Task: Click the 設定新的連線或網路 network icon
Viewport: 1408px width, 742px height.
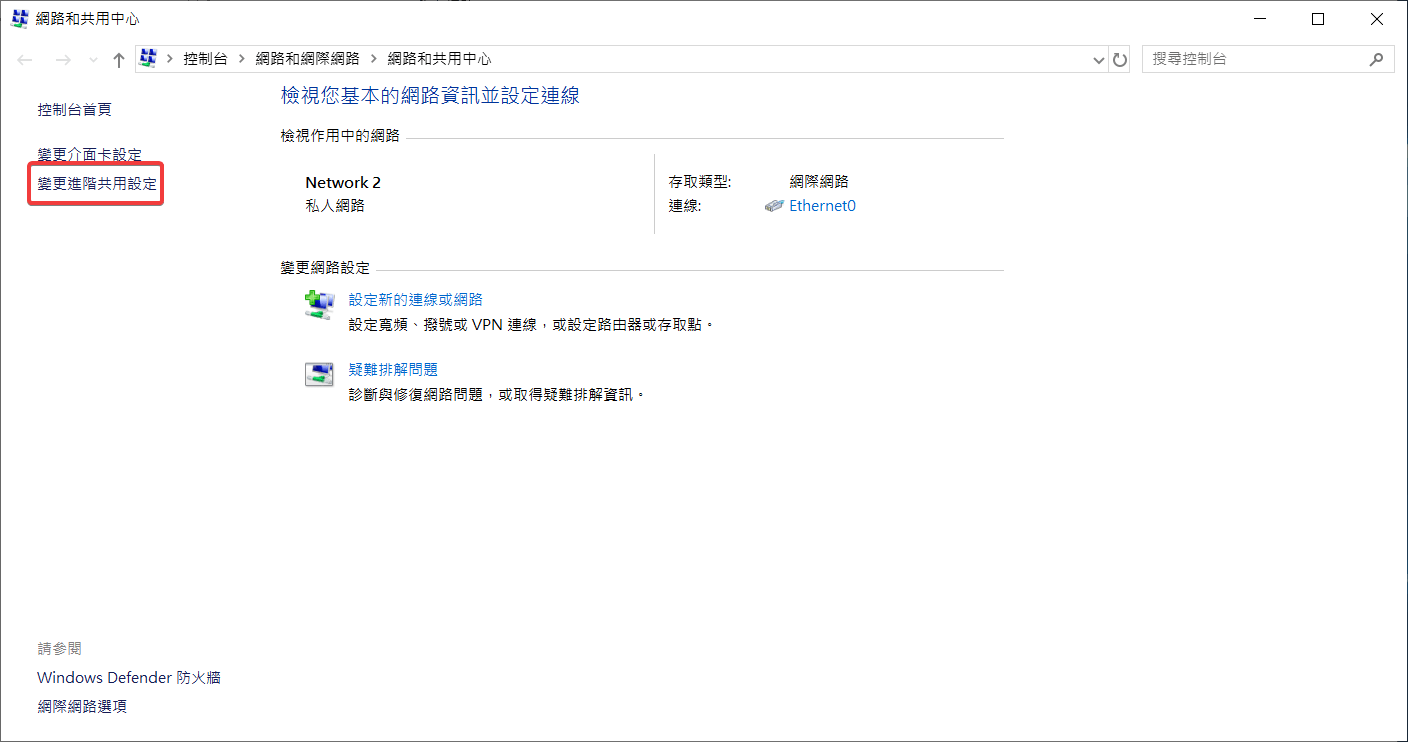Action: 318,305
